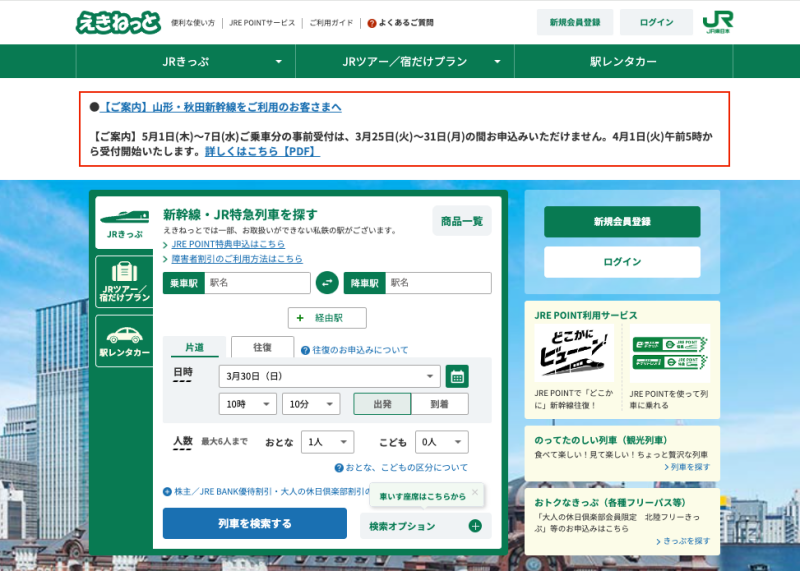
Task: Expand the JRきっぷ navigation menu
Action: click(186, 61)
